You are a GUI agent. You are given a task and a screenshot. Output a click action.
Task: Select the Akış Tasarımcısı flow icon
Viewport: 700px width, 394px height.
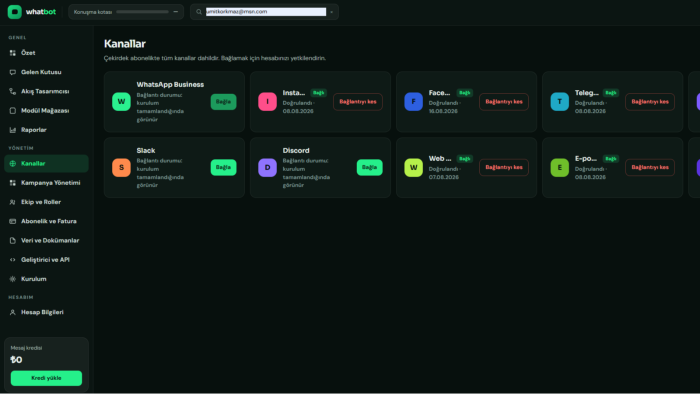[12, 91]
